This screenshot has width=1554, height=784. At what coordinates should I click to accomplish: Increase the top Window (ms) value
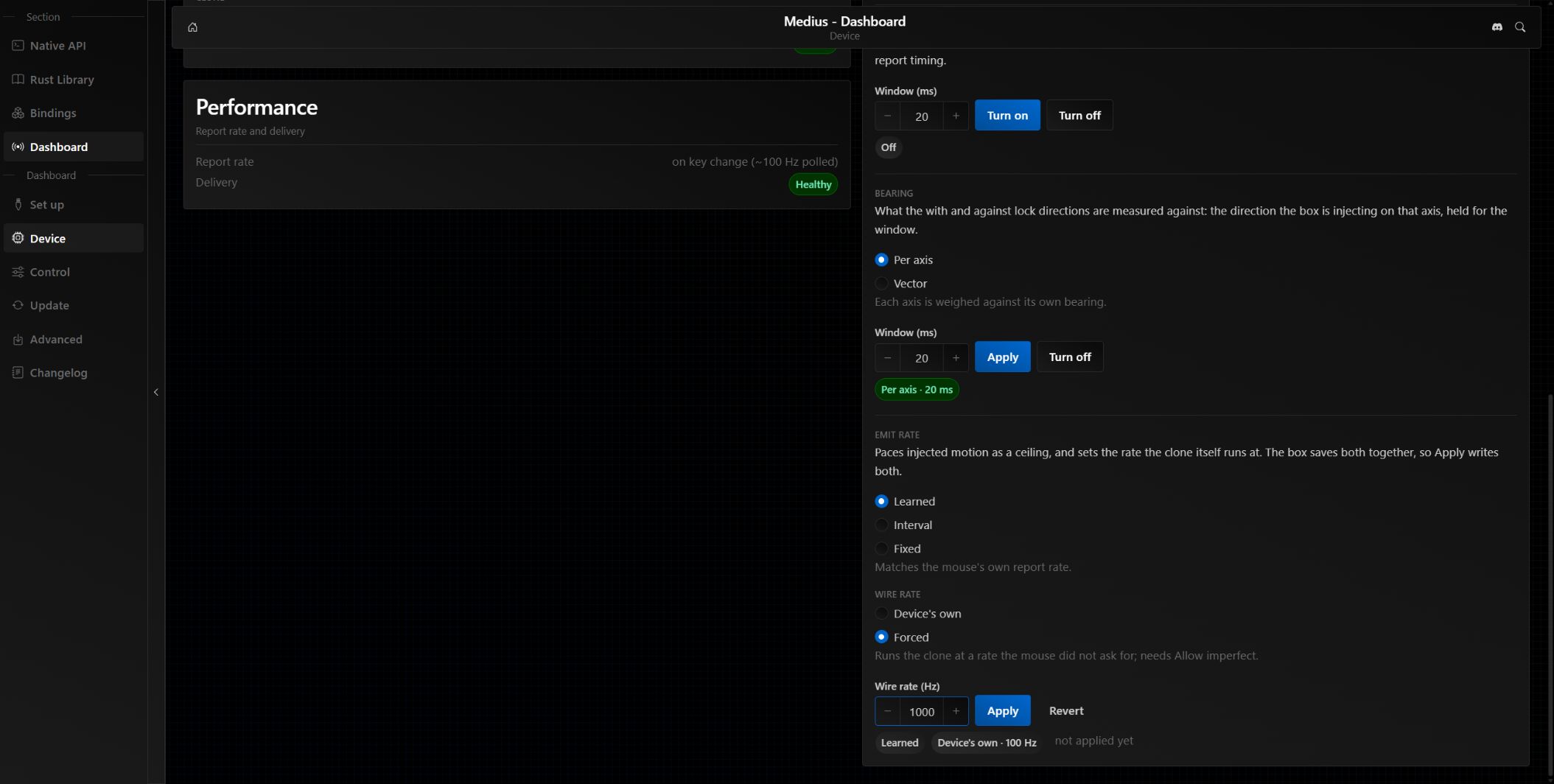(x=956, y=116)
